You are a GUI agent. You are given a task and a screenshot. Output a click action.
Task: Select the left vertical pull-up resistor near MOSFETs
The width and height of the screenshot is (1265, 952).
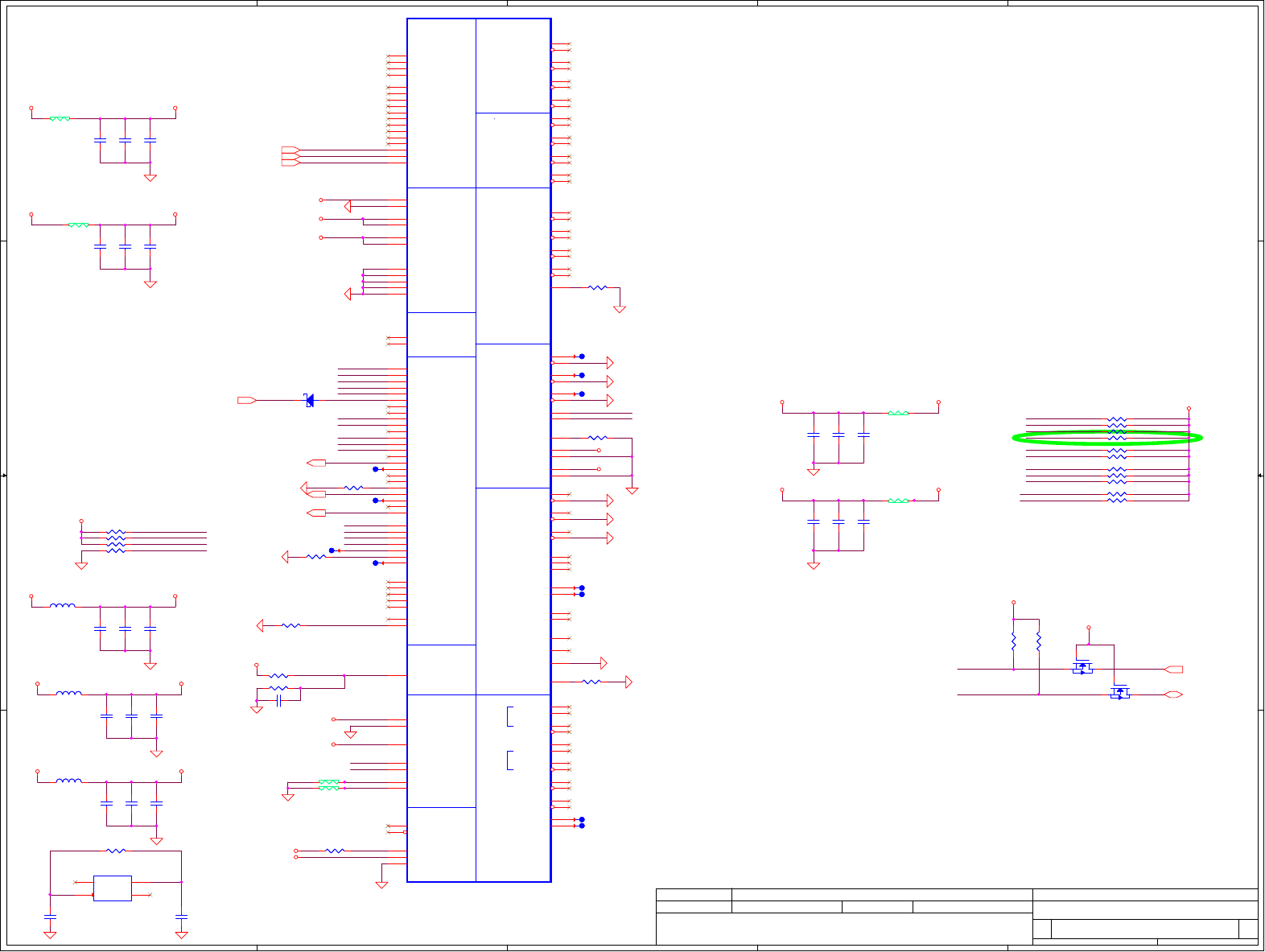[1013, 641]
